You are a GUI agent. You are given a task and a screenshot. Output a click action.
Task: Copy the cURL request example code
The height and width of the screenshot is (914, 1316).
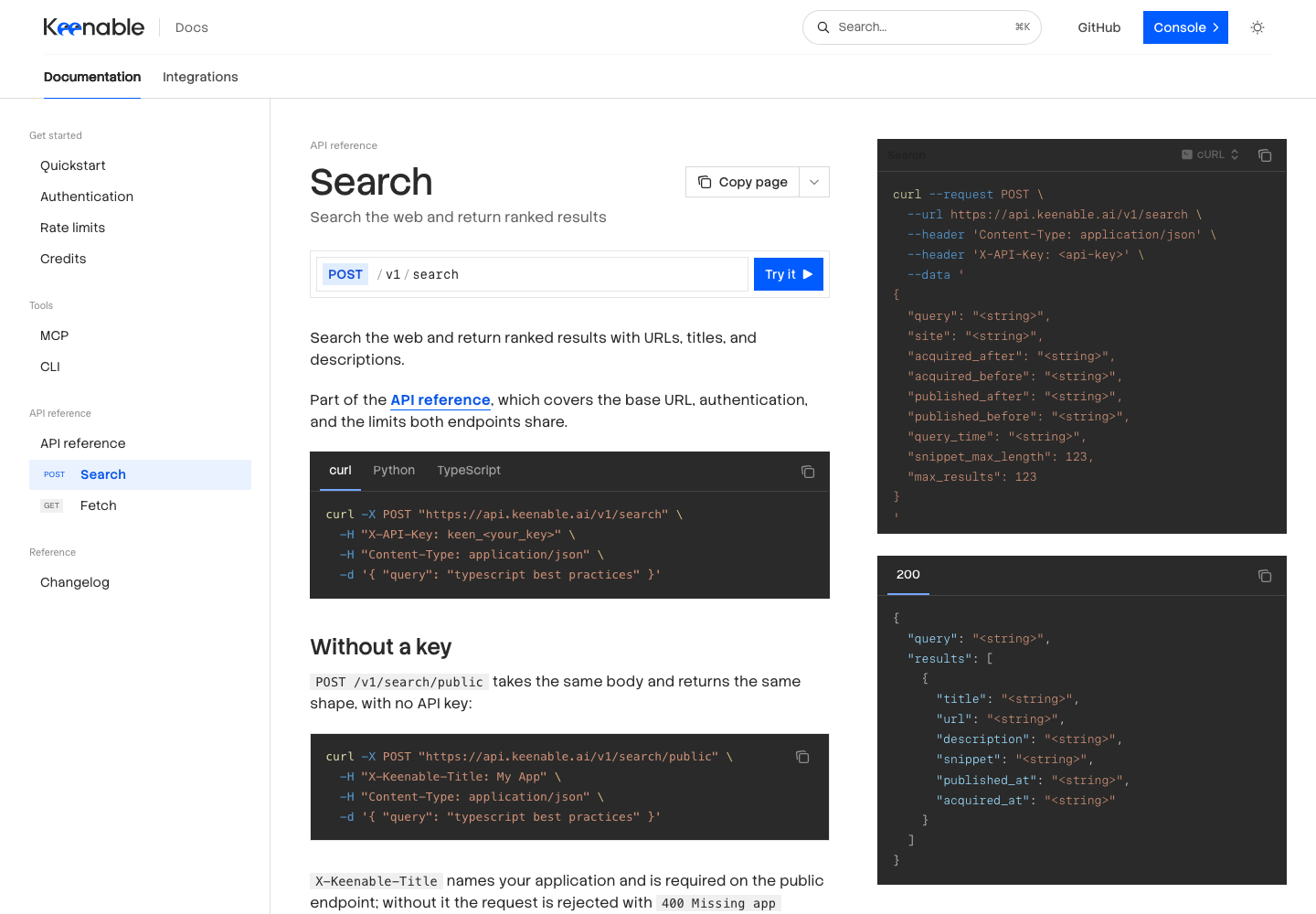pyautogui.click(x=1265, y=155)
